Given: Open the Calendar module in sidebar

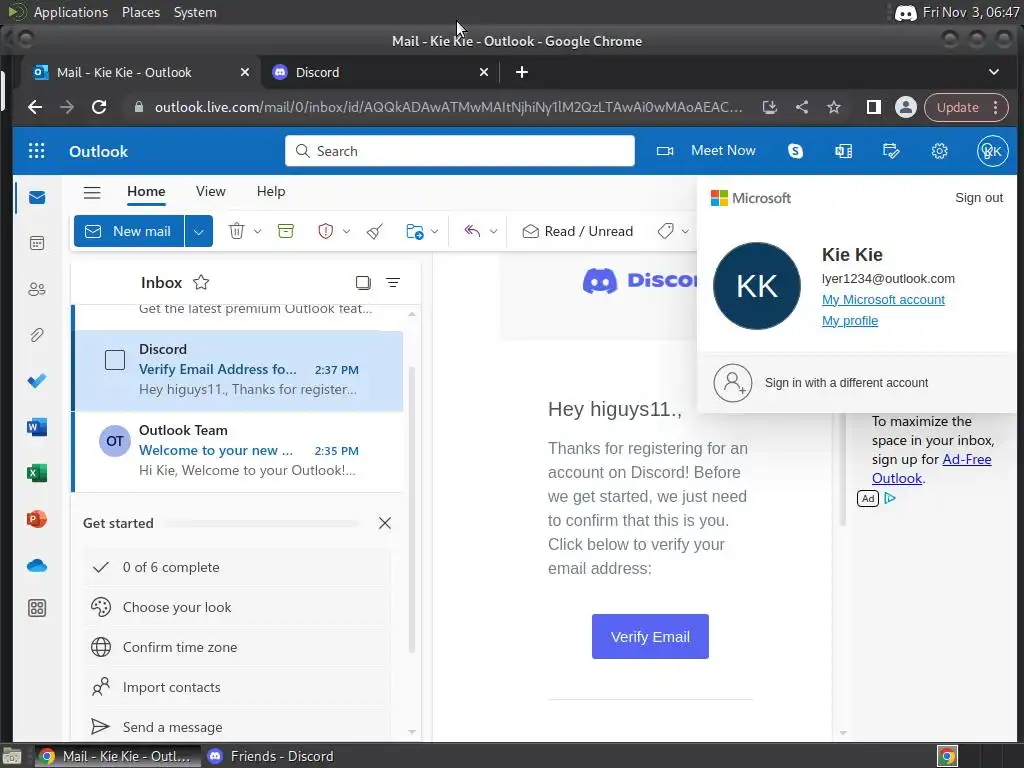Looking at the screenshot, I should (37, 243).
